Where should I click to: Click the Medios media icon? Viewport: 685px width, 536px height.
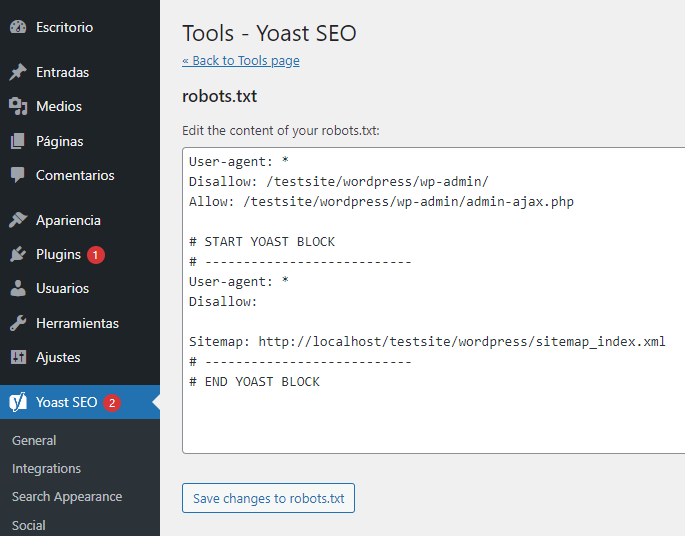pos(18,106)
